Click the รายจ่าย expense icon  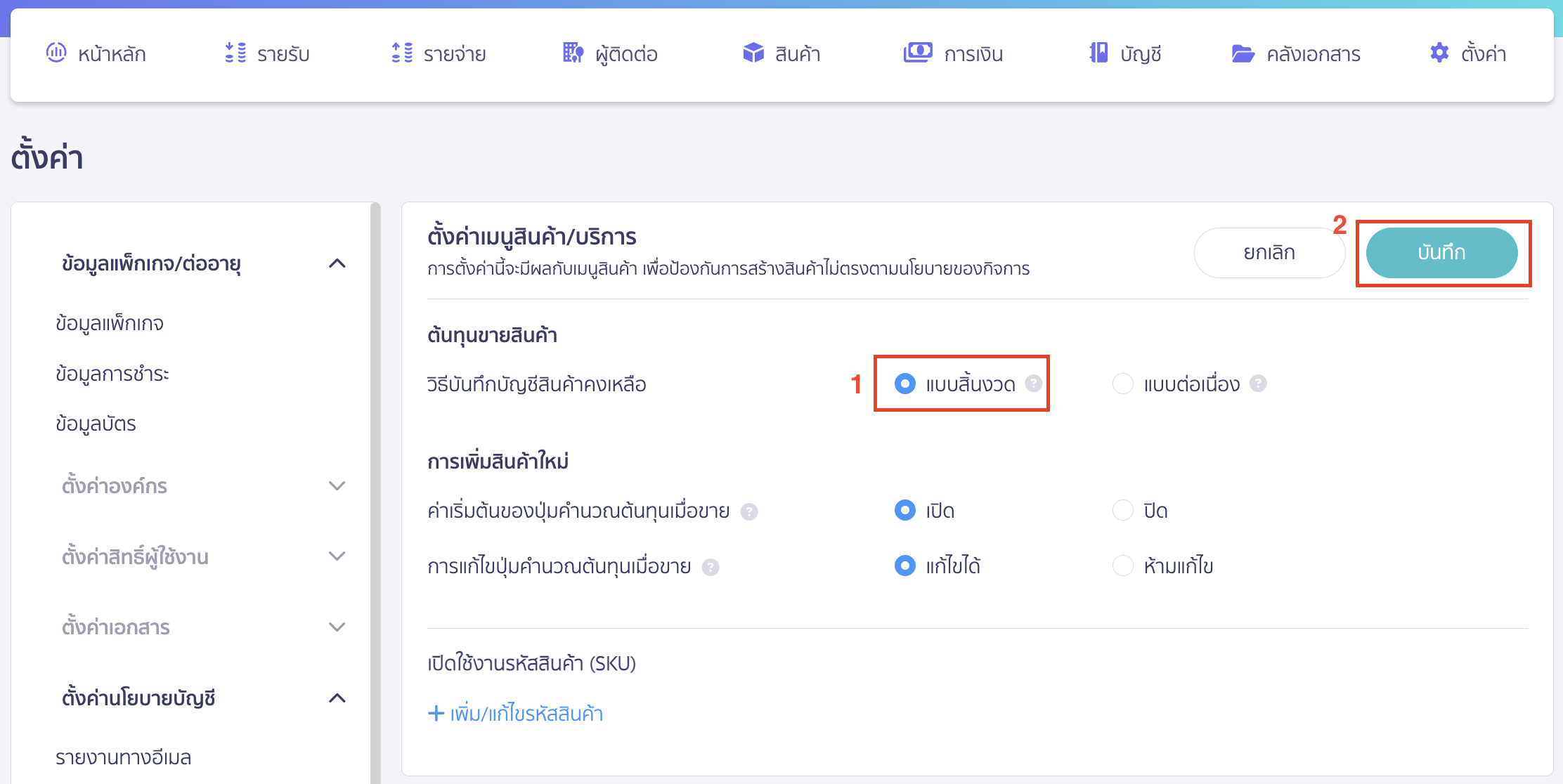point(402,53)
